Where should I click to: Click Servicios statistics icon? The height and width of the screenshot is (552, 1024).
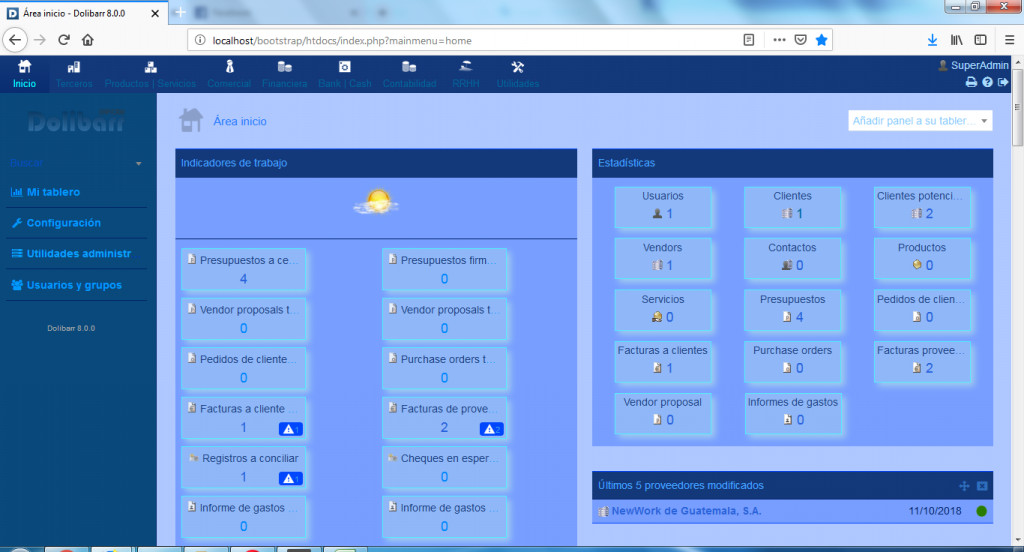657,317
